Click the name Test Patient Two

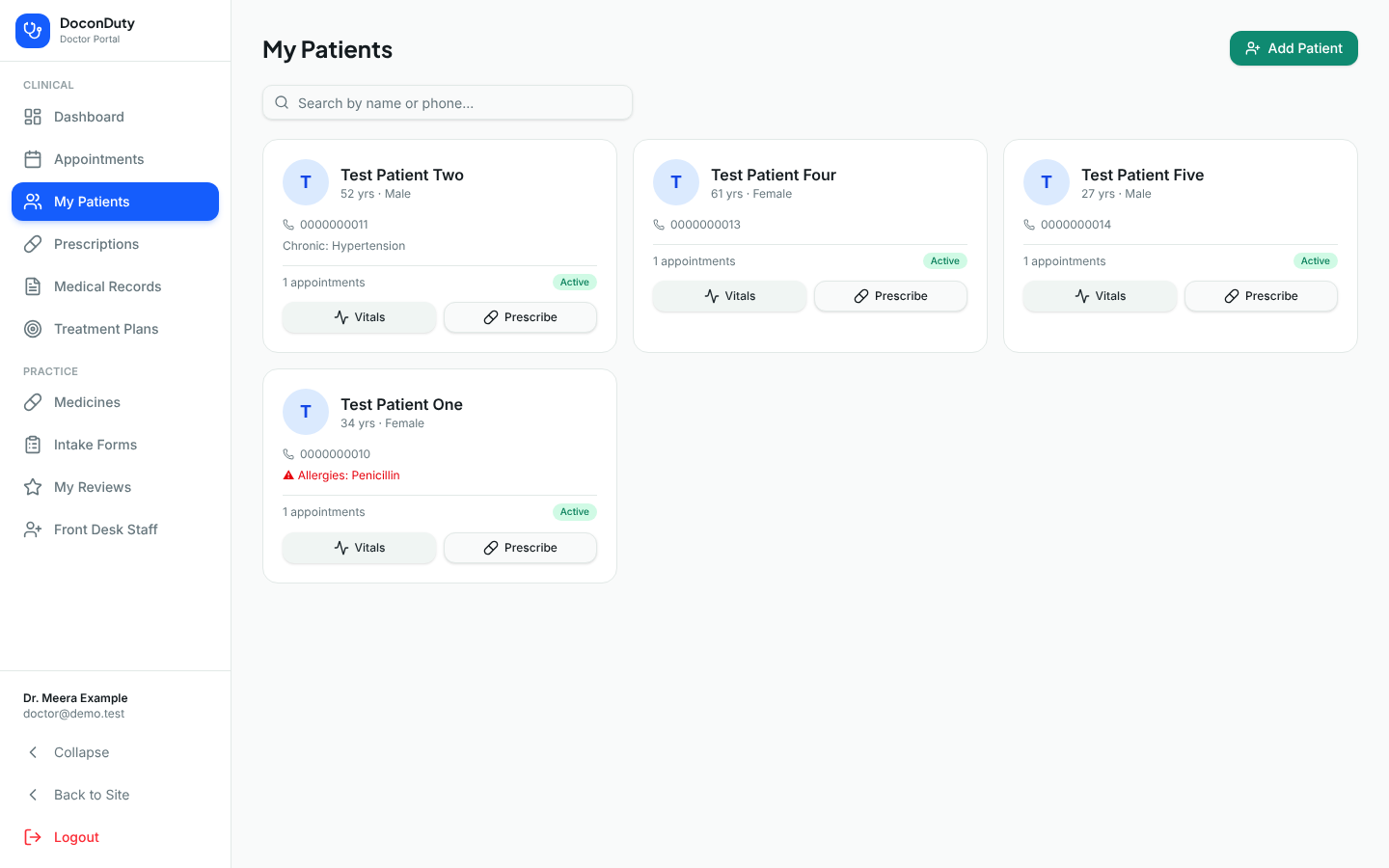pyautogui.click(x=402, y=175)
